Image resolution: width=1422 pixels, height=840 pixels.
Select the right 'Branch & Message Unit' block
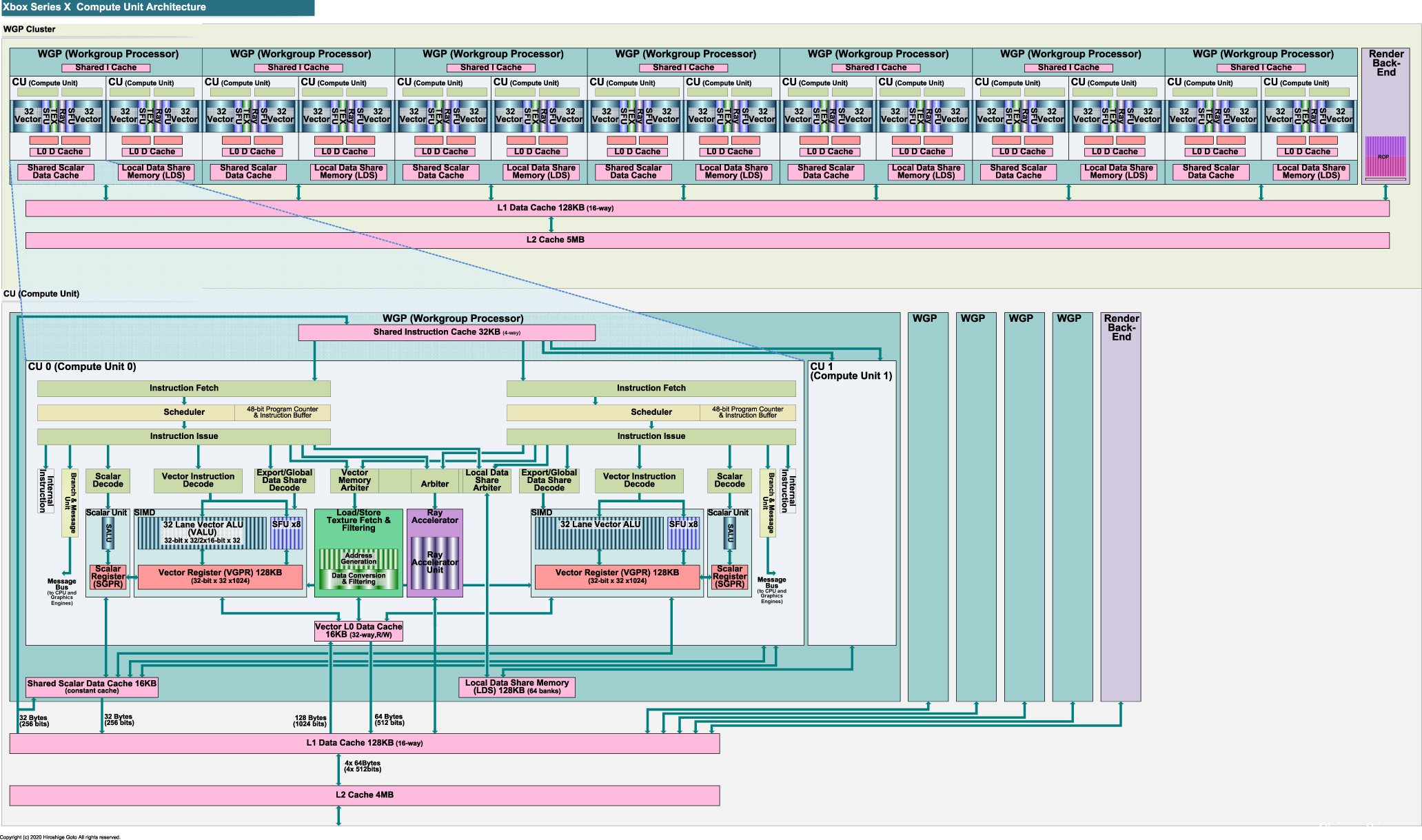767,502
